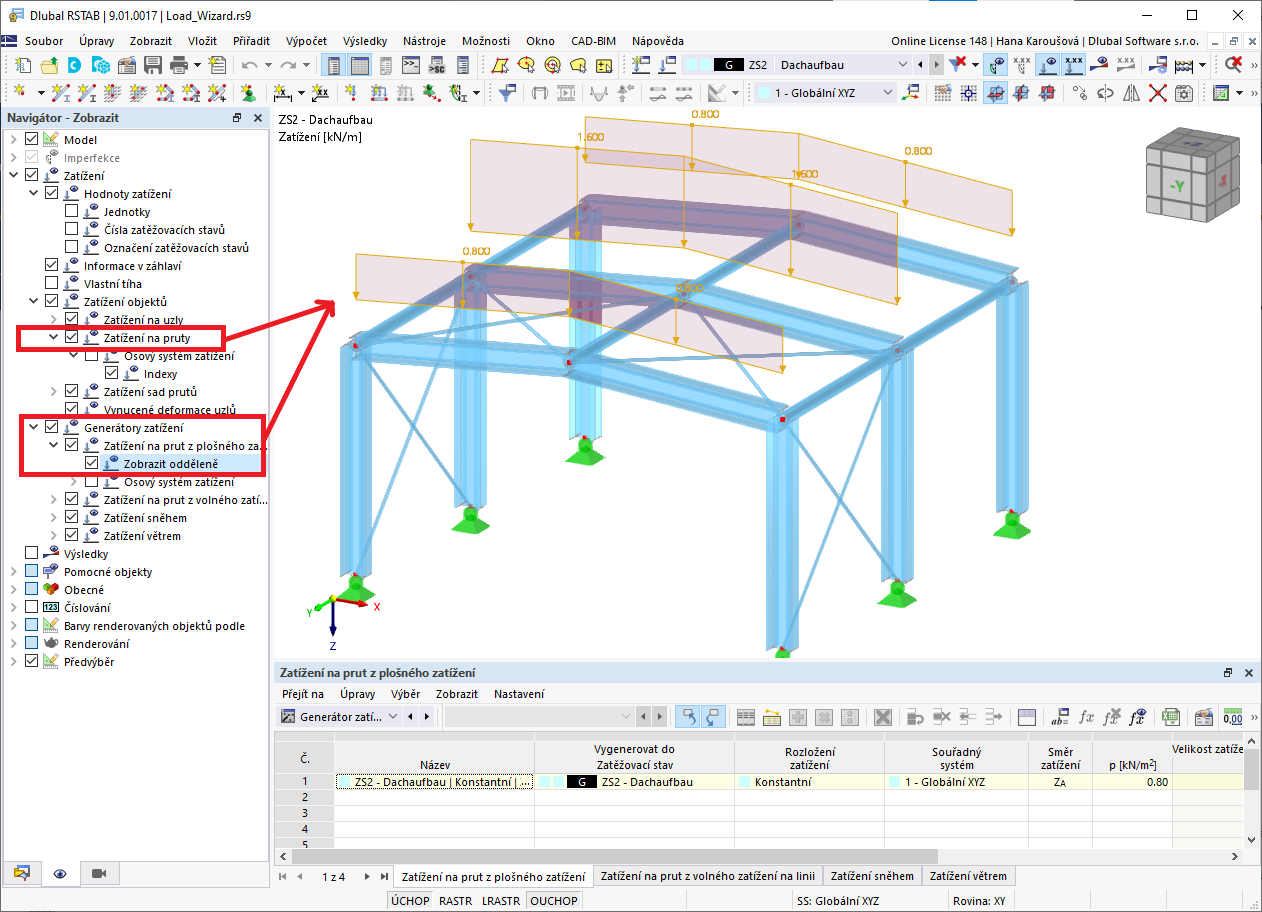Image resolution: width=1262 pixels, height=912 pixels.
Task: Click the Redo arrow icon
Action: pyautogui.click(x=288, y=65)
